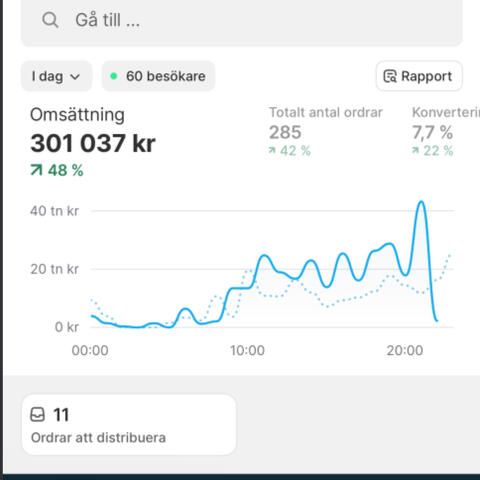Open the 60 besökare live view

point(158,76)
